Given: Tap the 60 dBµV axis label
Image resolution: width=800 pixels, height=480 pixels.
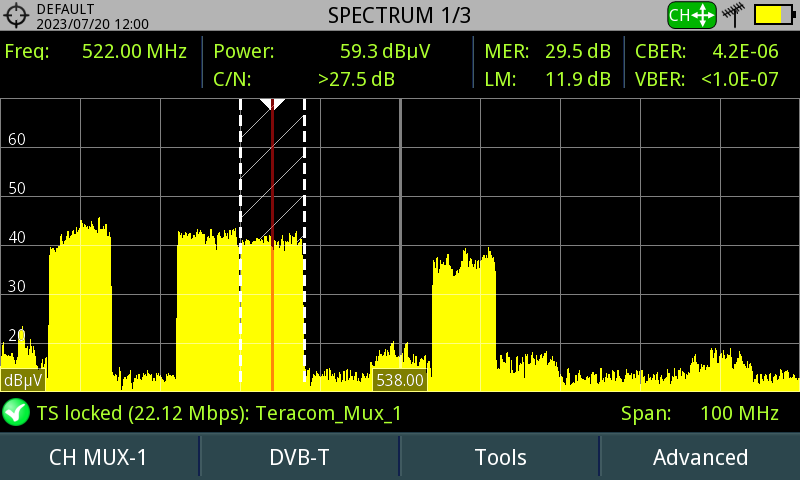Looking at the screenshot, I should pos(17,139).
